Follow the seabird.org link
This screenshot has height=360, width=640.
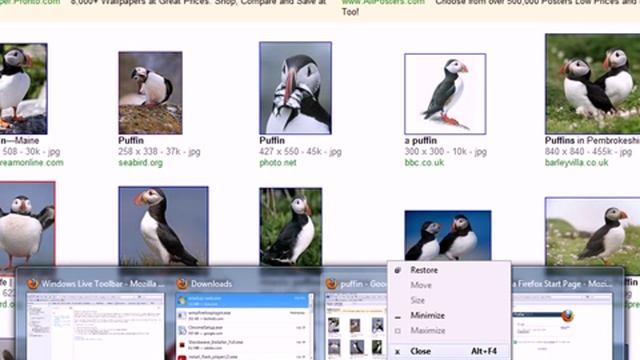[x=140, y=163]
